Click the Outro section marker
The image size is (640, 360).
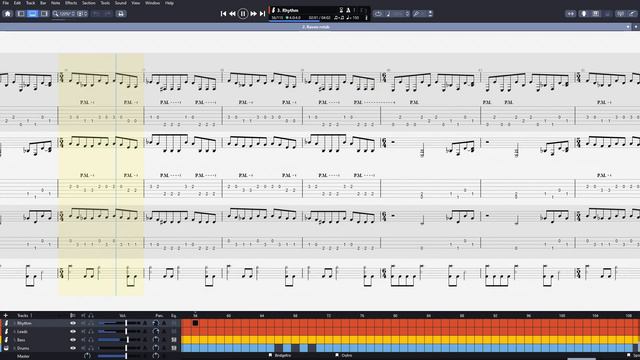tap(344, 356)
